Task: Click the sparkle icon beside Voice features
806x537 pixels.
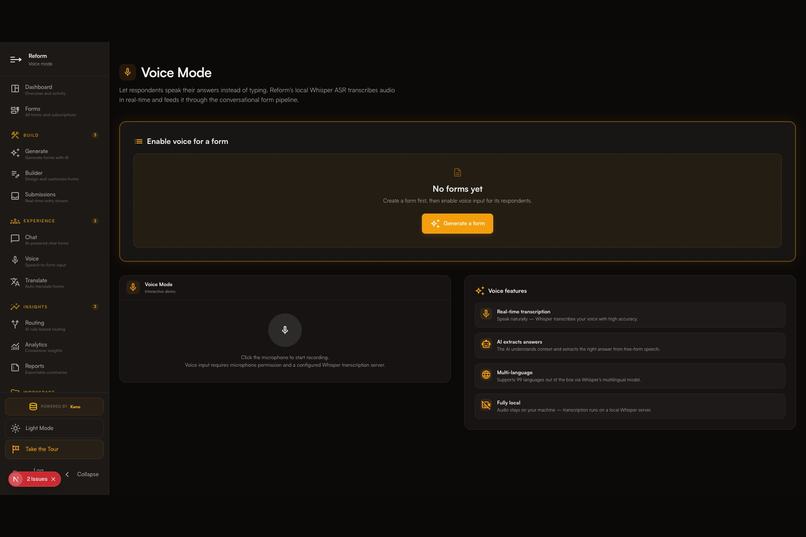Action: point(480,291)
